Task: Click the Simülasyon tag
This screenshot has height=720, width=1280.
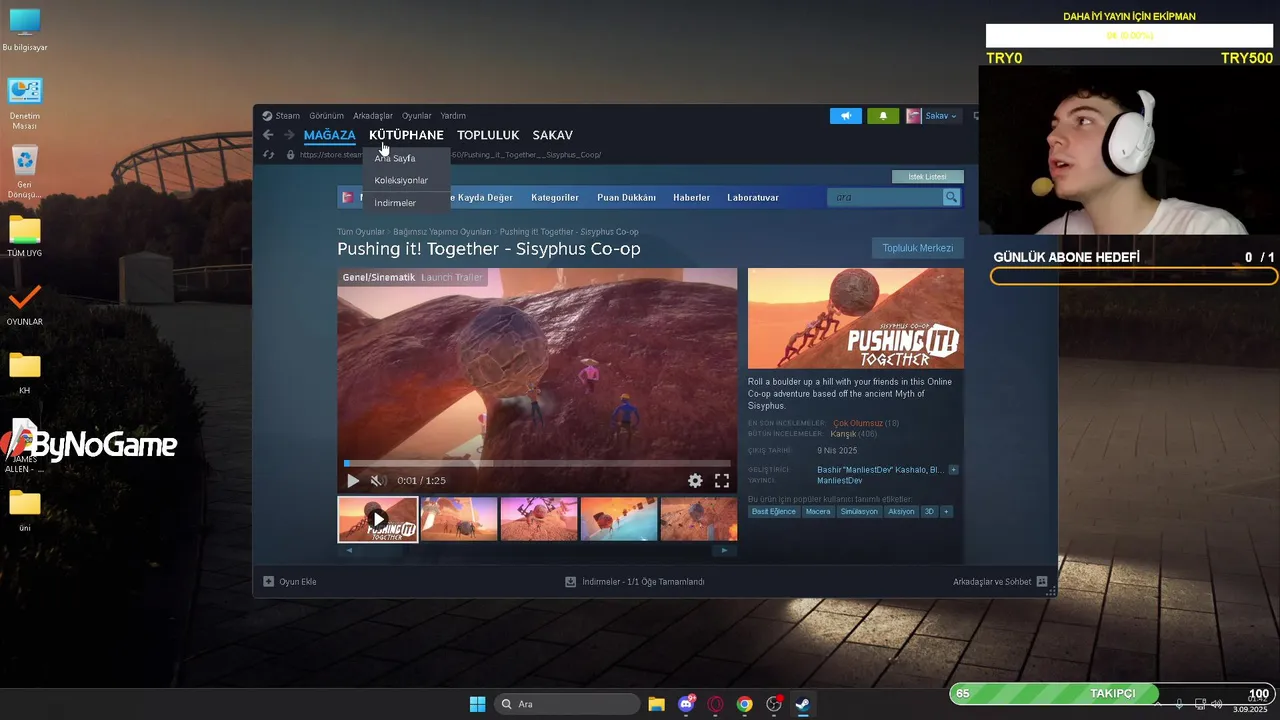Action: click(x=859, y=512)
